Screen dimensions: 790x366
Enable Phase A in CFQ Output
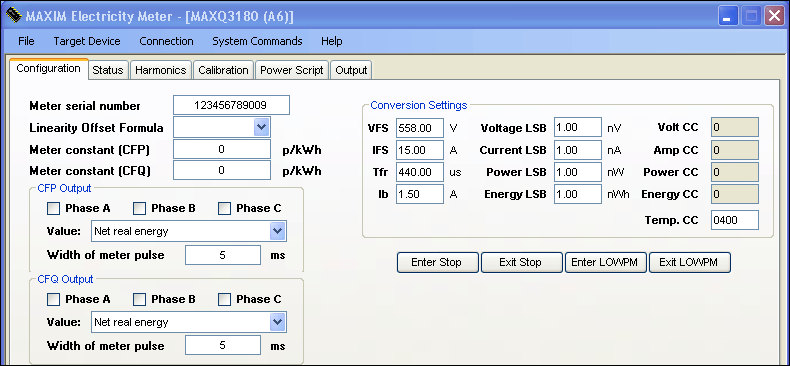53,299
